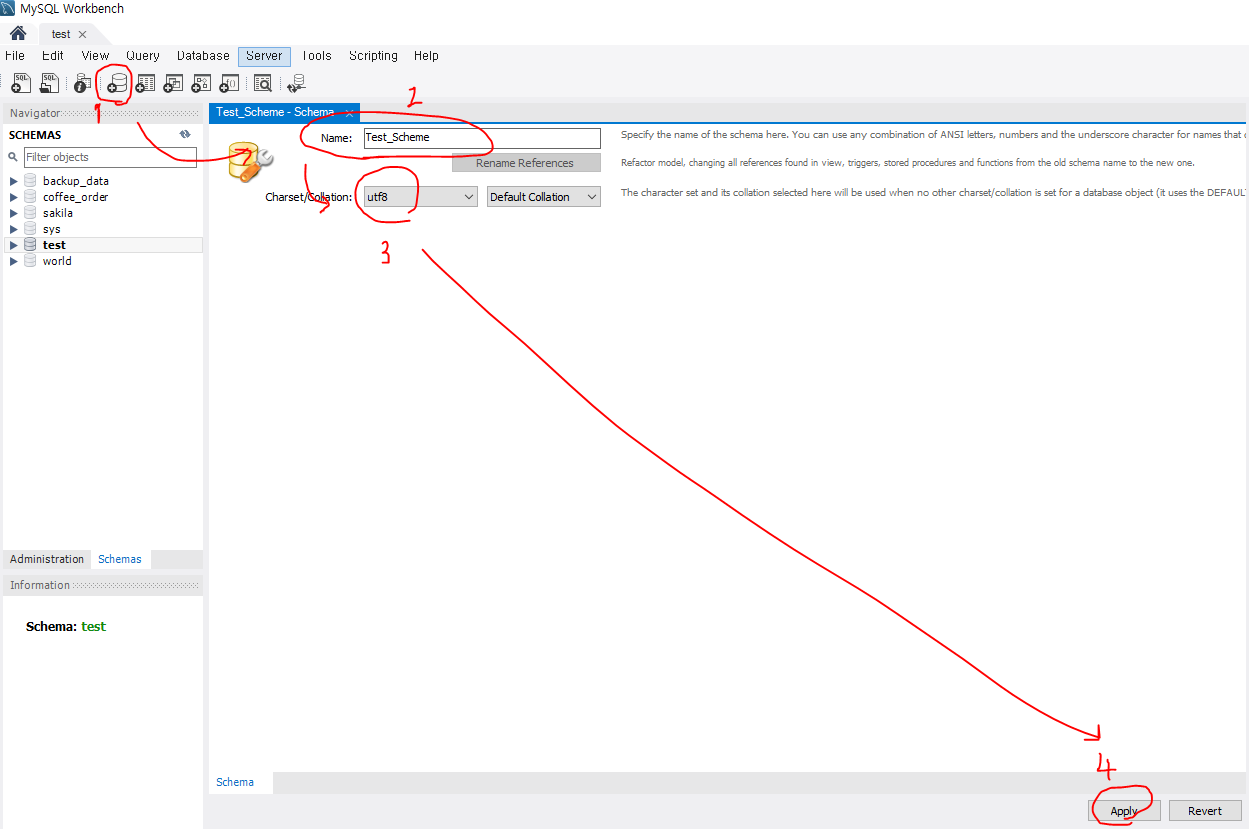1249x829 pixels.
Task: Click the Rename References button
Action: (x=525, y=163)
